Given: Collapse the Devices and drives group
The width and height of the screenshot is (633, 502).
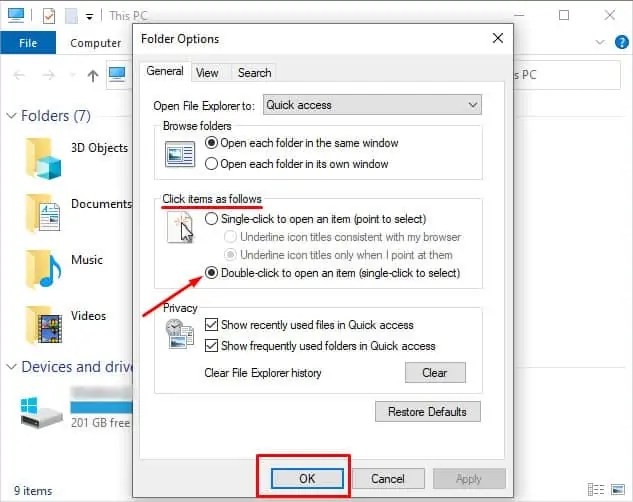Looking at the screenshot, I should (x=11, y=367).
